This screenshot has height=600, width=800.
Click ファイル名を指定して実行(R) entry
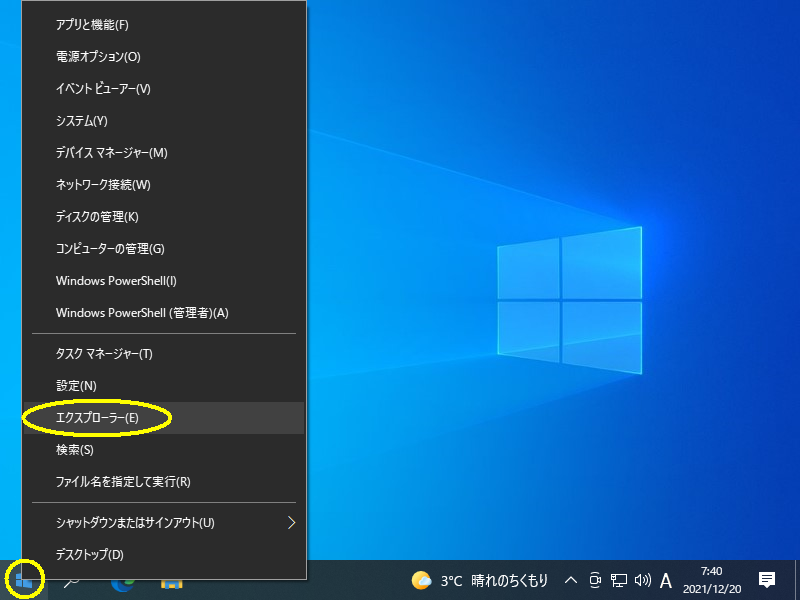tap(123, 482)
